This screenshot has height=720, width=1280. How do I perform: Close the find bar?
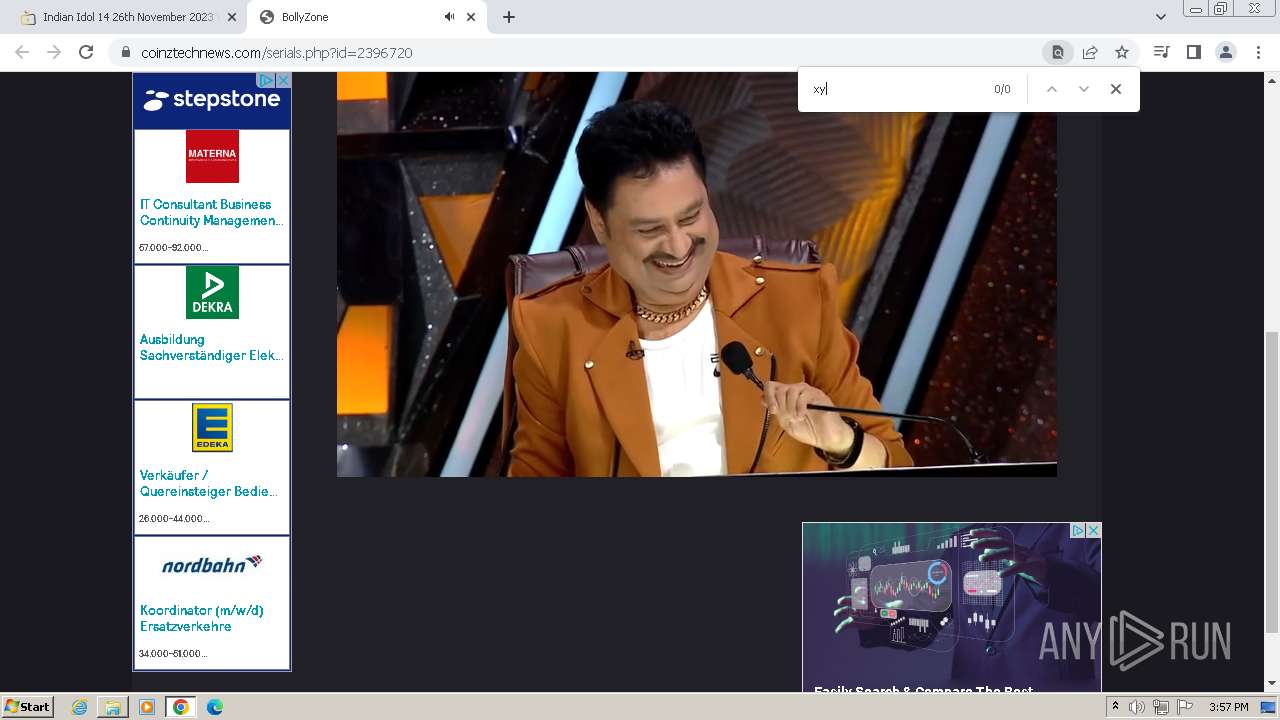click(1116, 89)
